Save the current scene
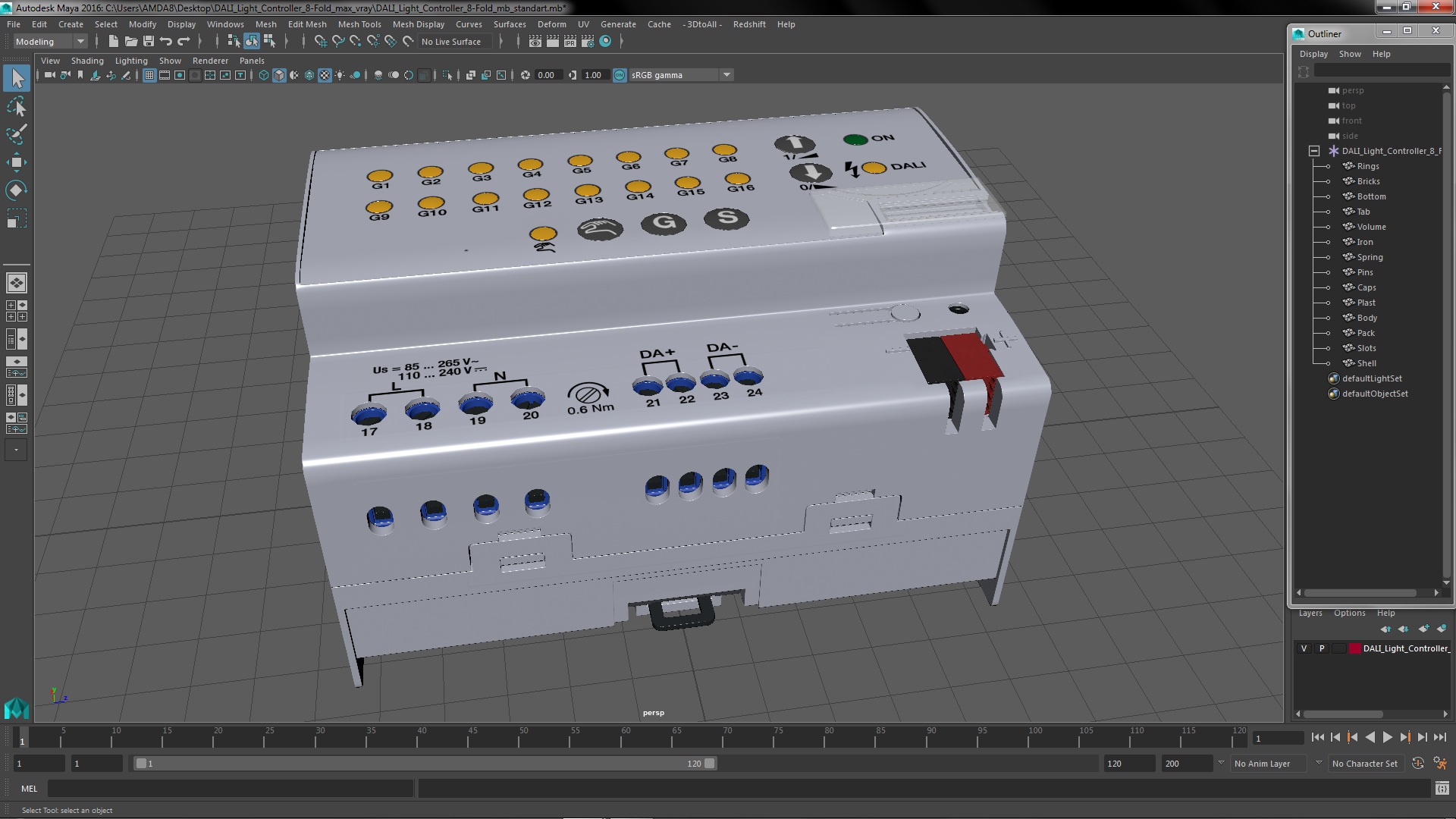Screen dimensions: 1456x819 149,42
